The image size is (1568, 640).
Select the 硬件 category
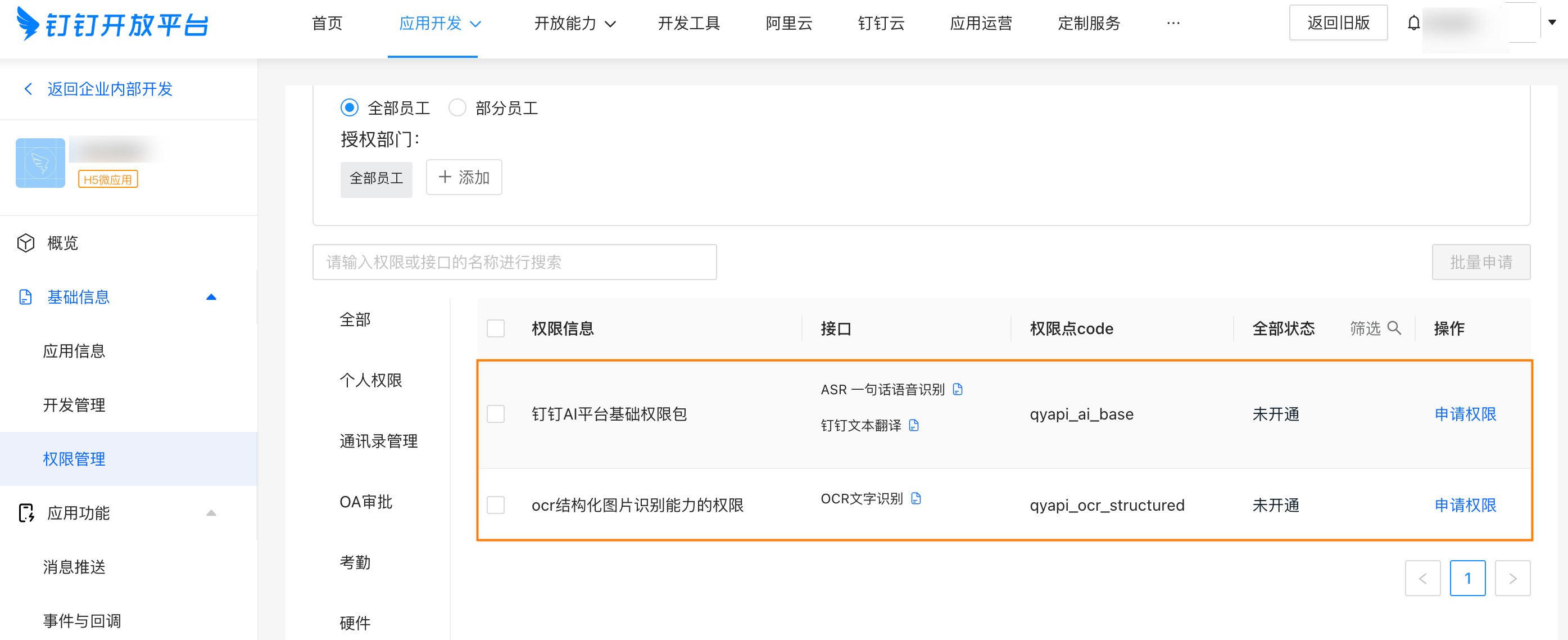tap(355, 623)
